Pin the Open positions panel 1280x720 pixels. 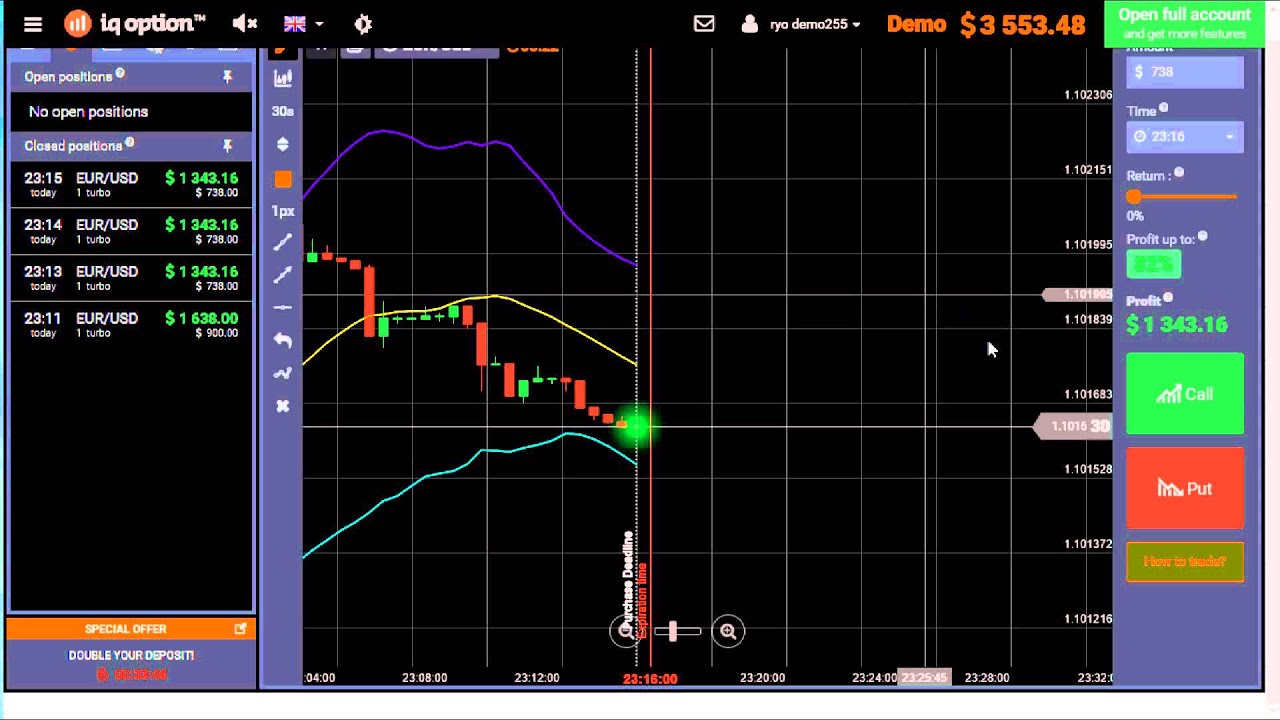(x=228, y=77)
